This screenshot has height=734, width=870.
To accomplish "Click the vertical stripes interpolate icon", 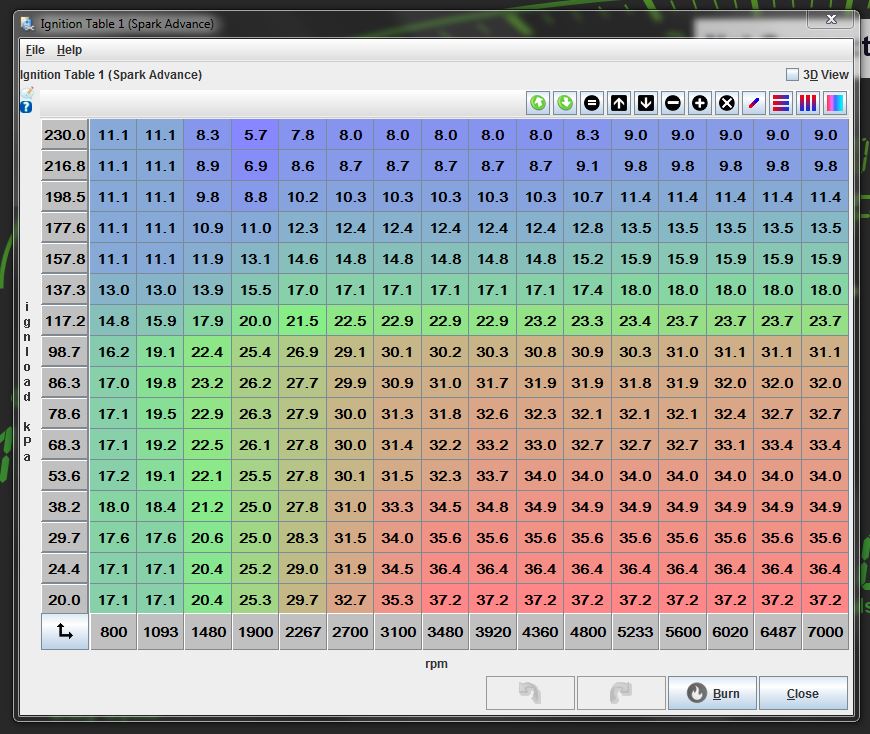I will point(808,103).
